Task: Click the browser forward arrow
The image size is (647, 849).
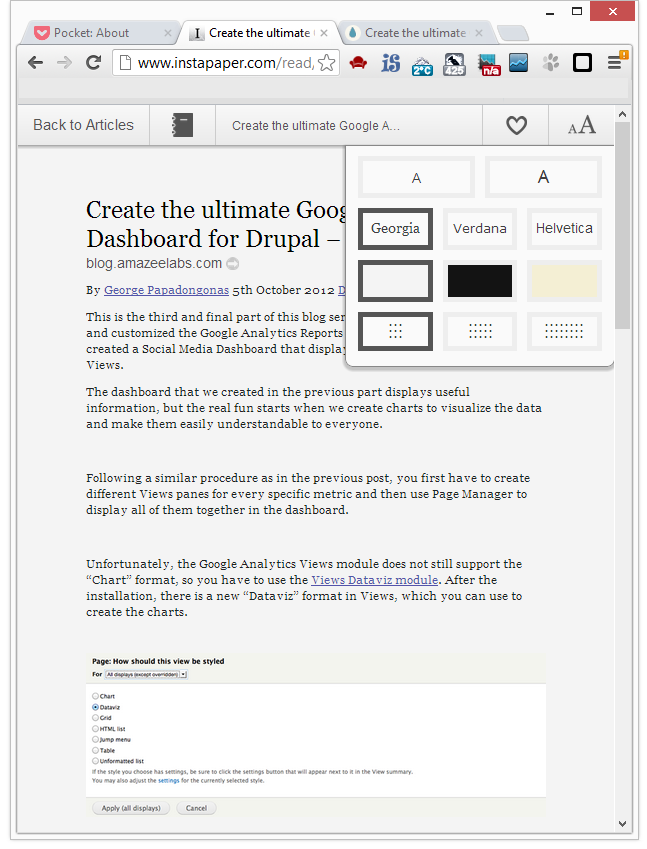Action: tap(64, 63)
